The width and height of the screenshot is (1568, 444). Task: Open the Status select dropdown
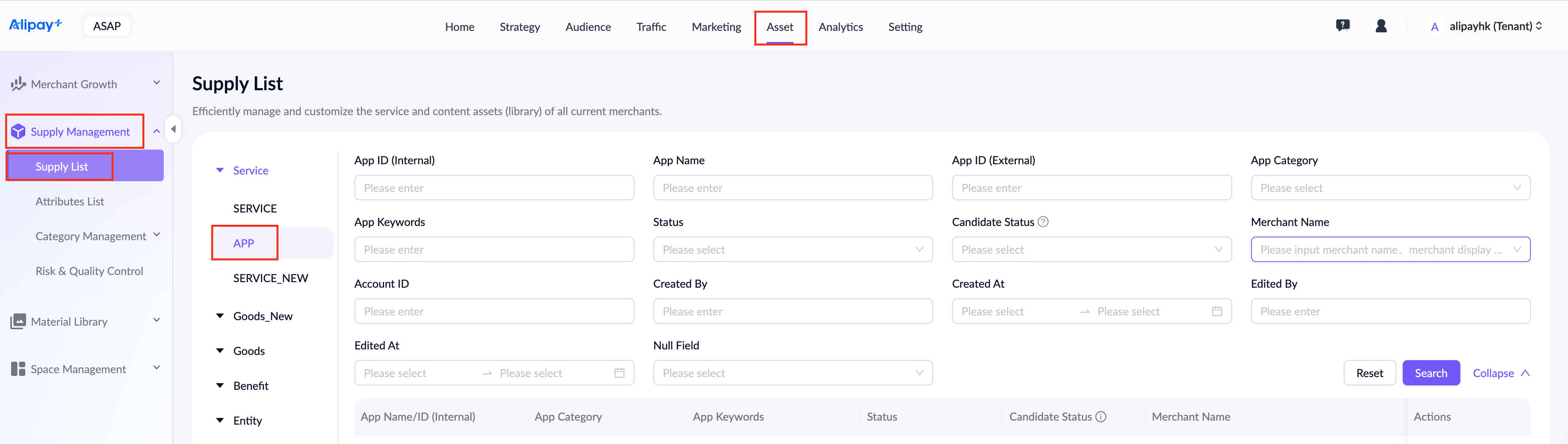(x=792, y=250)
